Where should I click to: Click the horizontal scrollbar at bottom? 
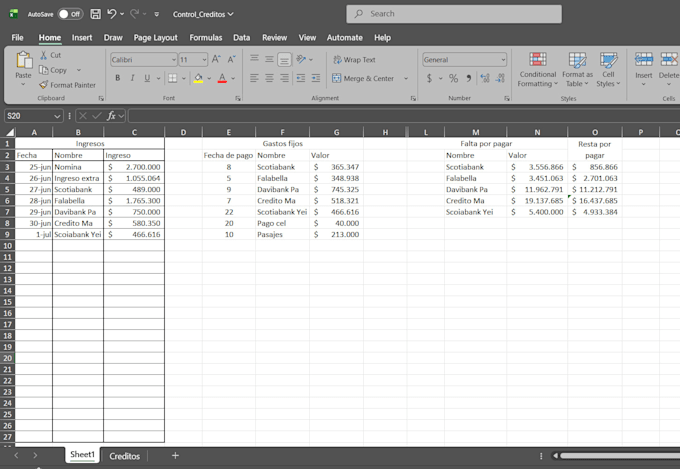[620, 456]
